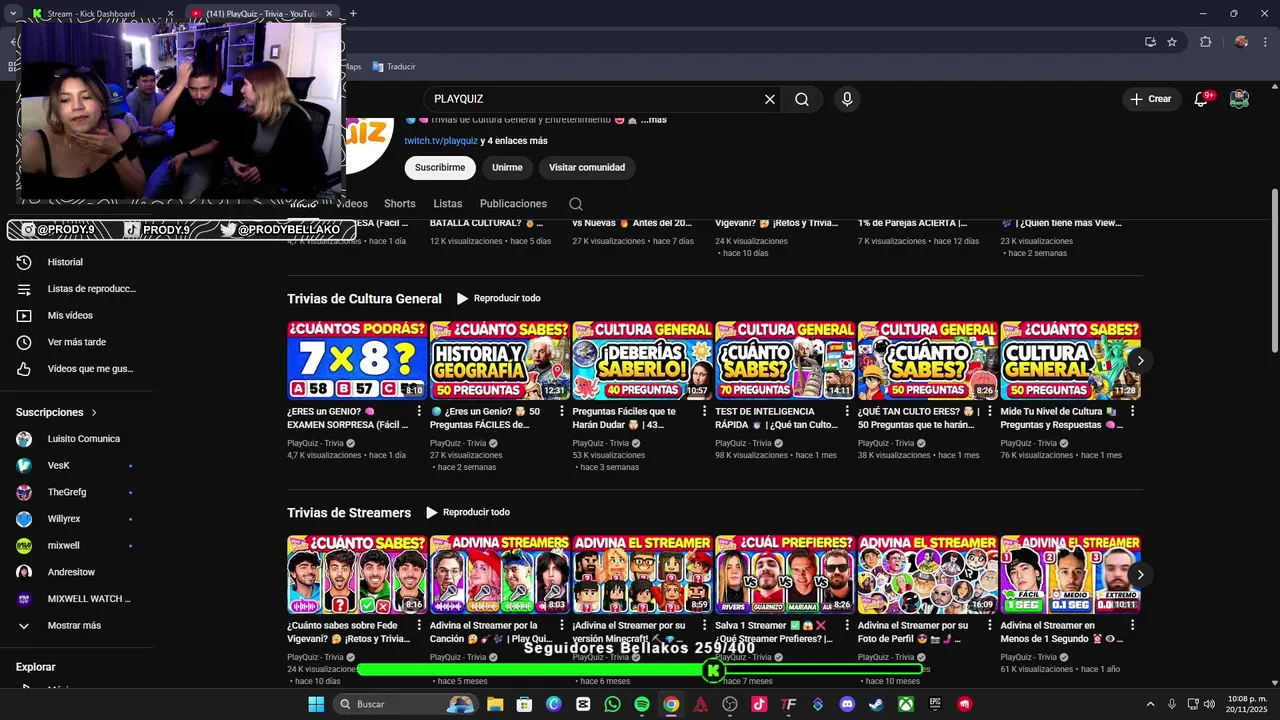
Task: Open YouTube notifications bell
Action: click(x=1203, y=99)
